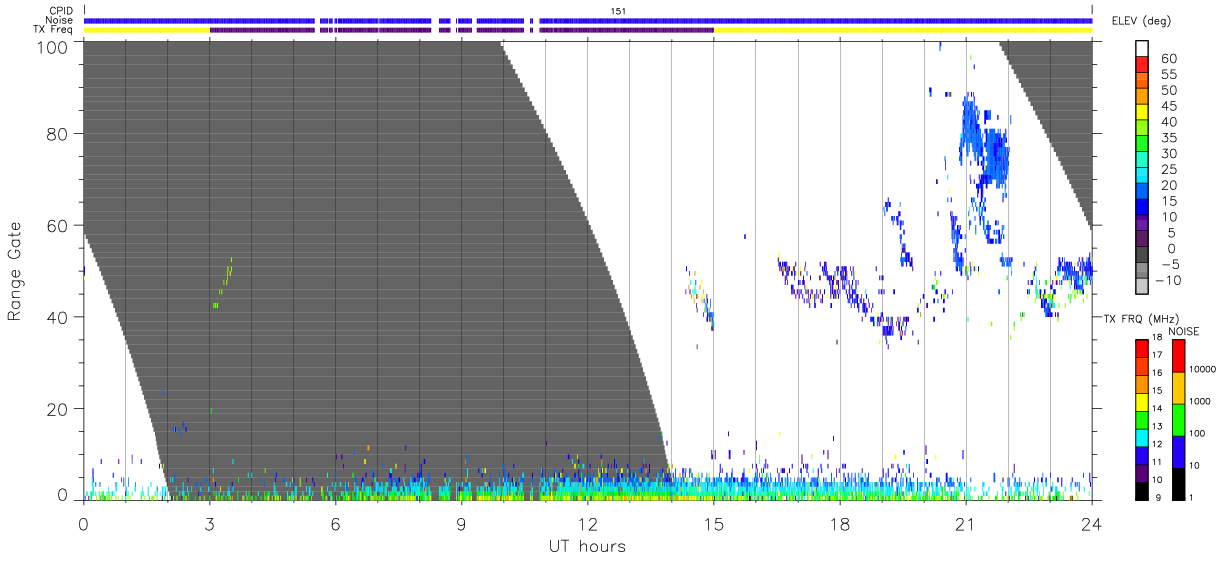
Task: Click the 25 label on the ELEV colorbar
Action: click(1168, 170)
